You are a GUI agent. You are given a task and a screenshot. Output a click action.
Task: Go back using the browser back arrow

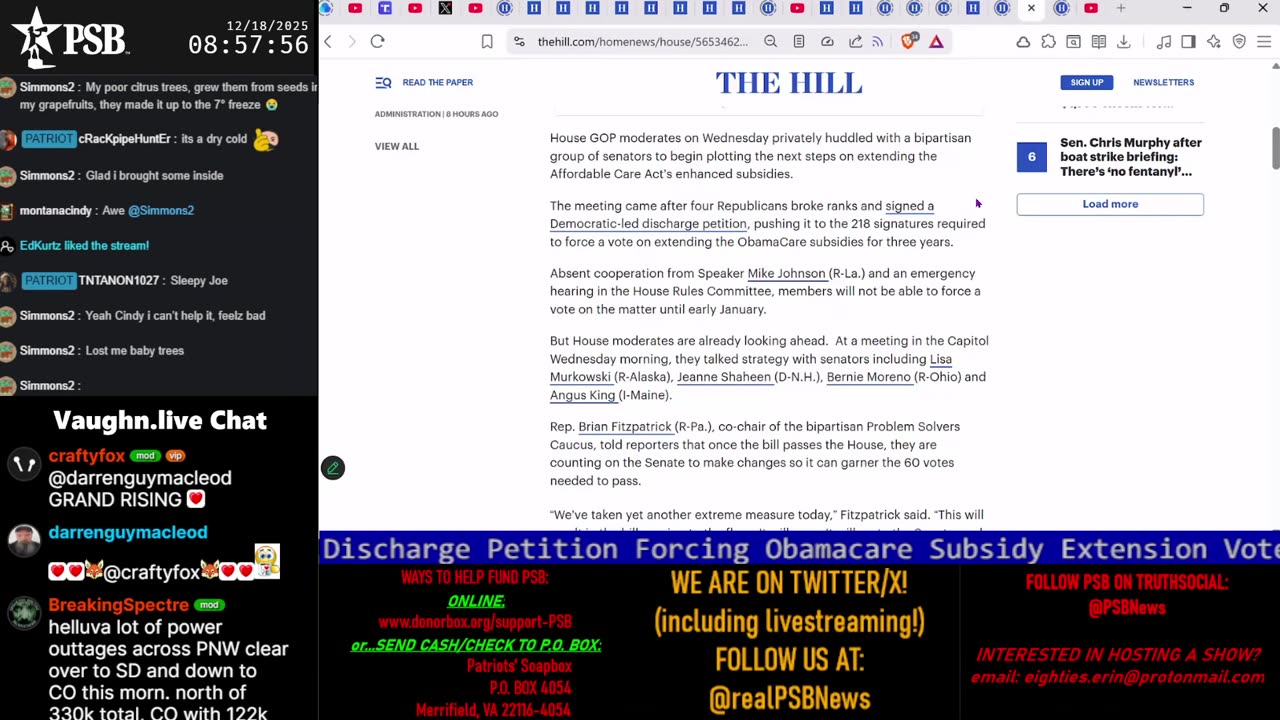pos(328,41)
